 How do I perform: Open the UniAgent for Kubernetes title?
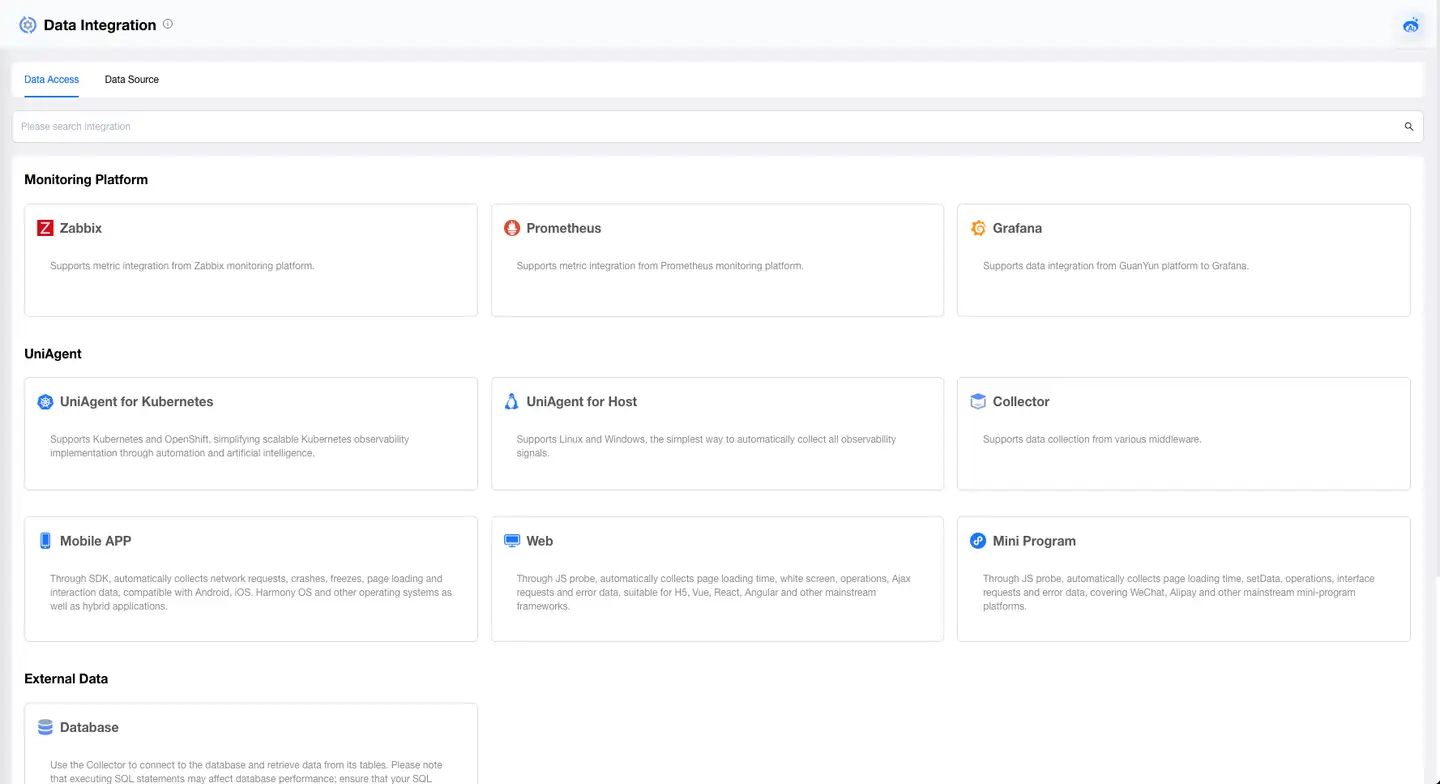(x=136, y=402)
